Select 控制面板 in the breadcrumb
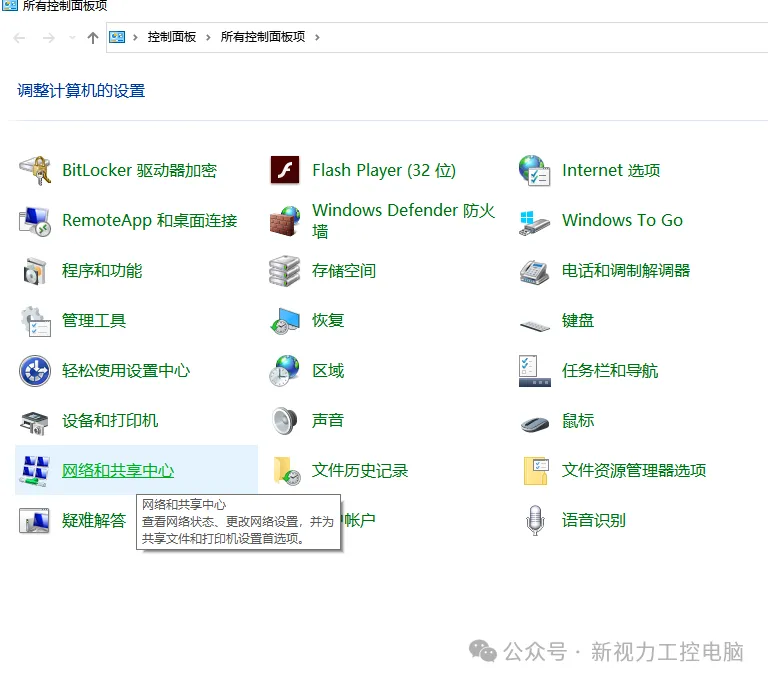The image size is (768, 682). pos(171,37)
